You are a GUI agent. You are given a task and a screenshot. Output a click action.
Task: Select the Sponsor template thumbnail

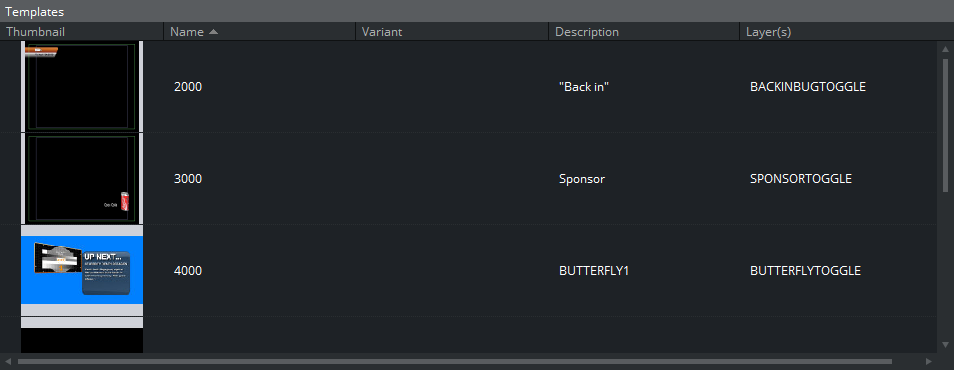coord(82,179)
